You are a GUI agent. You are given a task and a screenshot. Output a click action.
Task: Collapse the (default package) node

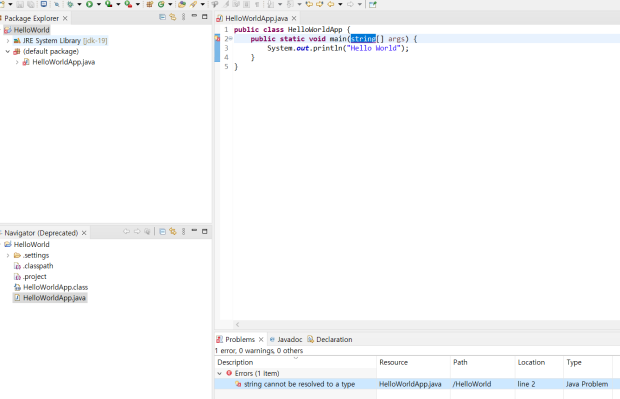(8, 51)
